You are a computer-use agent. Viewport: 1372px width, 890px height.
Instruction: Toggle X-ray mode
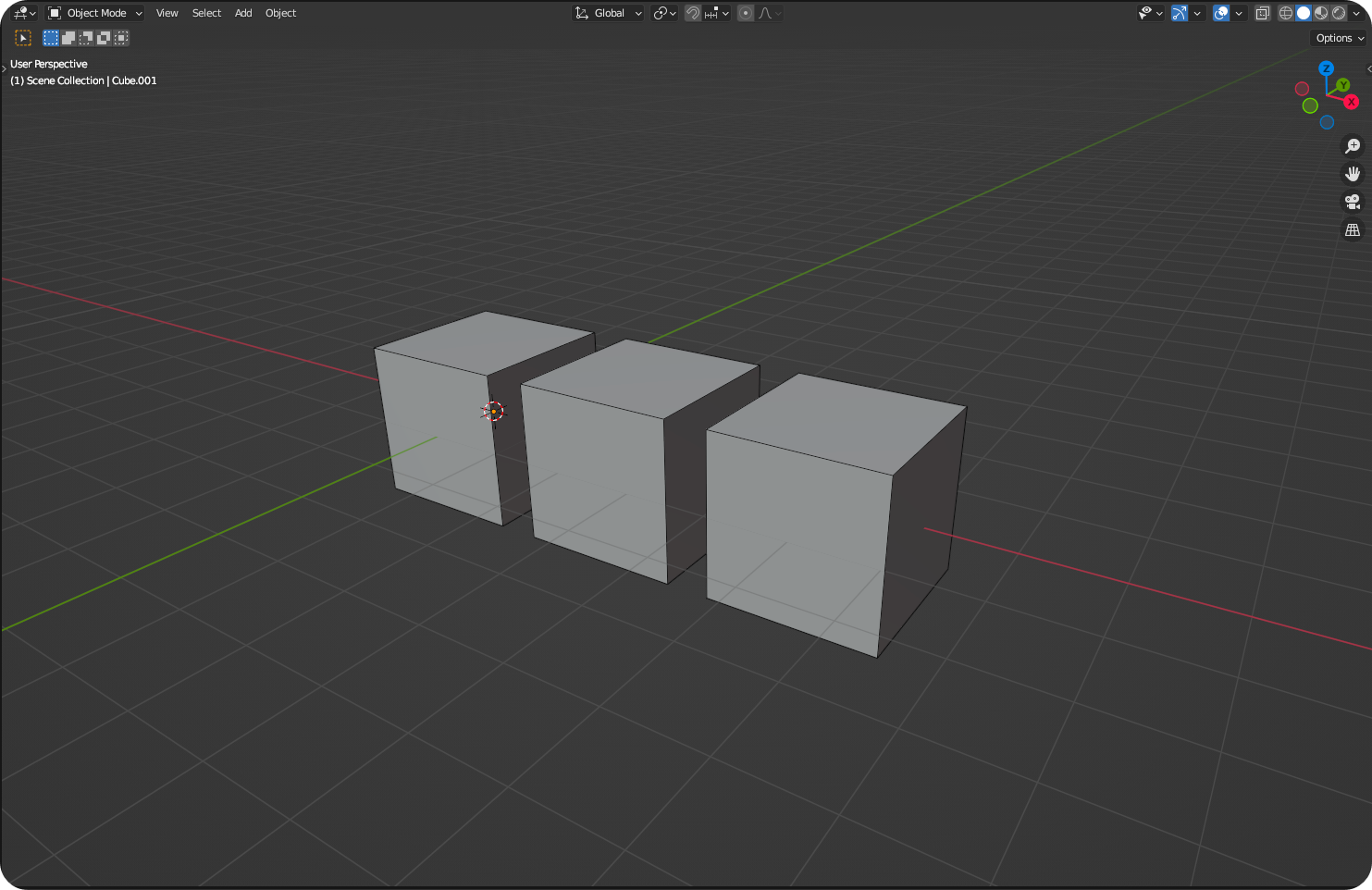coord(1263,13)
